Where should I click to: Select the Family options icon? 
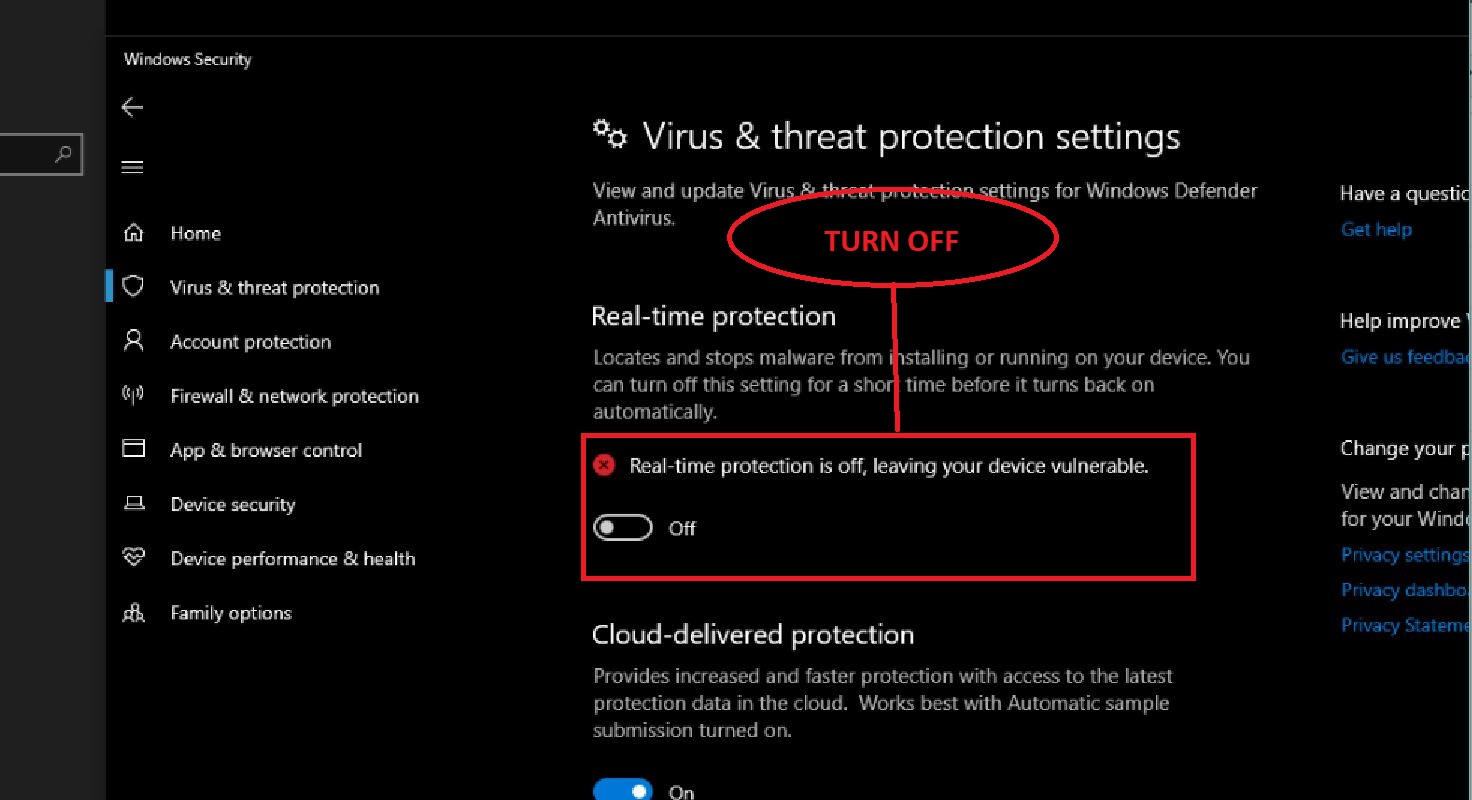click(x=134, y=612)
